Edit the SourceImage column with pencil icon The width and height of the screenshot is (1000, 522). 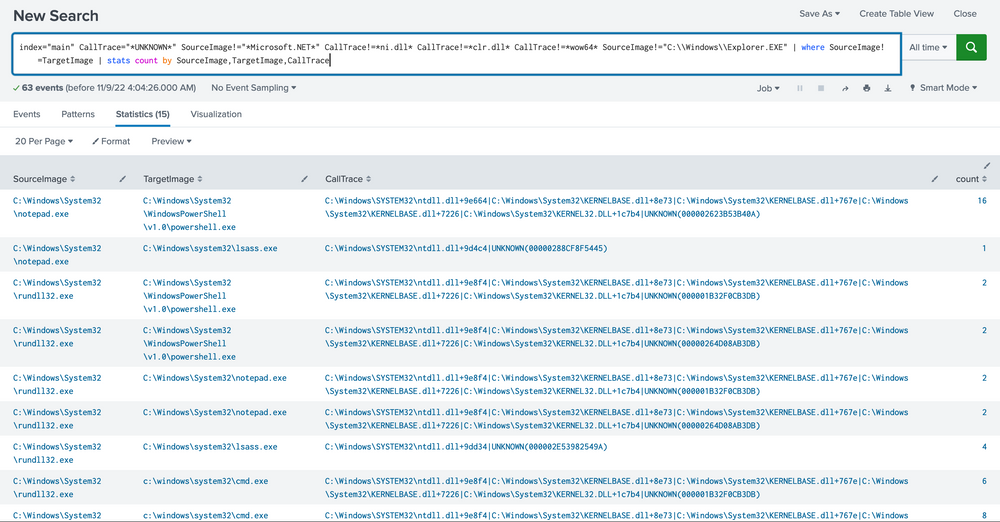tap(123, 179)
